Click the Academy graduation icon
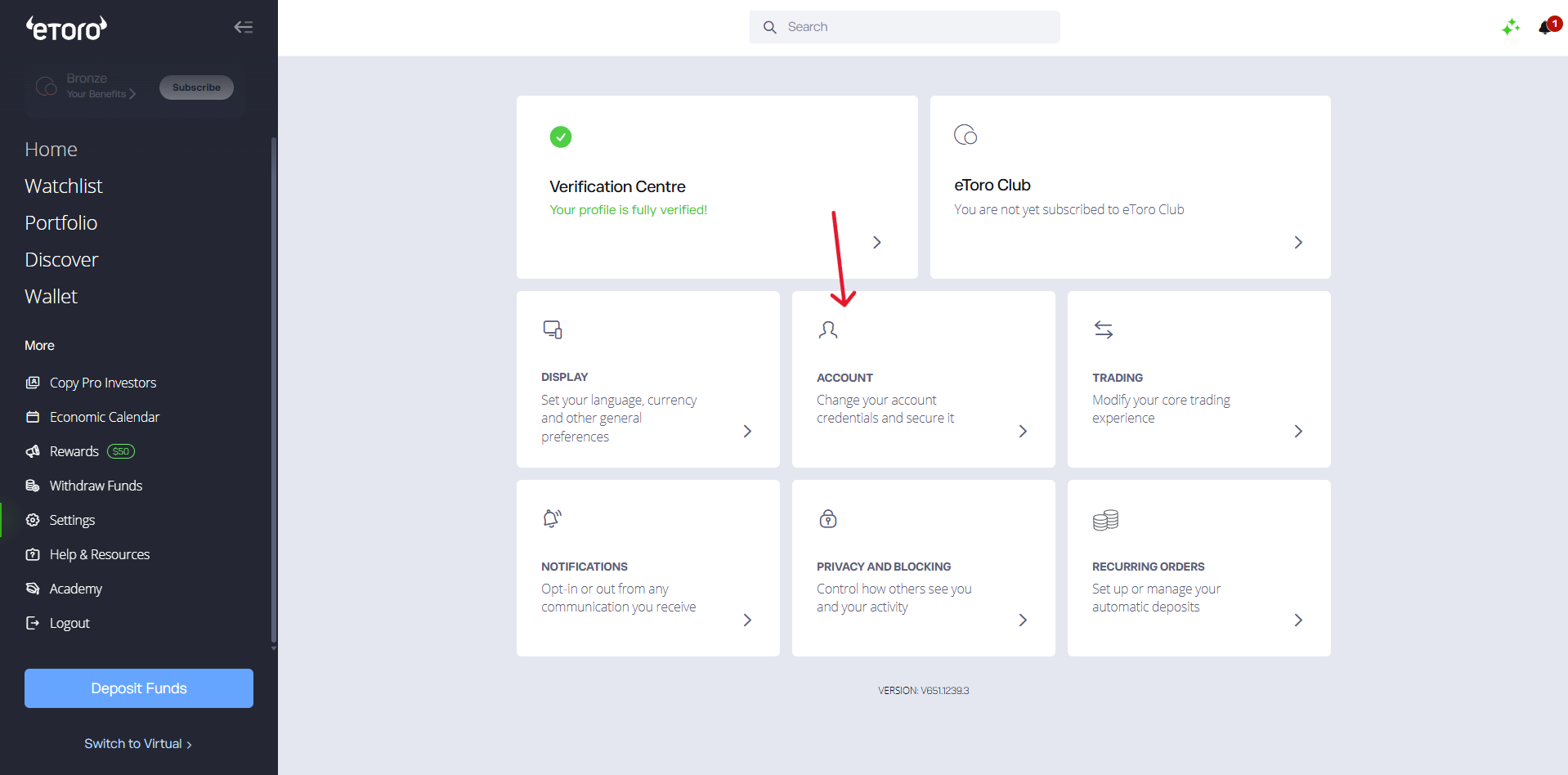 coord(33,589)
